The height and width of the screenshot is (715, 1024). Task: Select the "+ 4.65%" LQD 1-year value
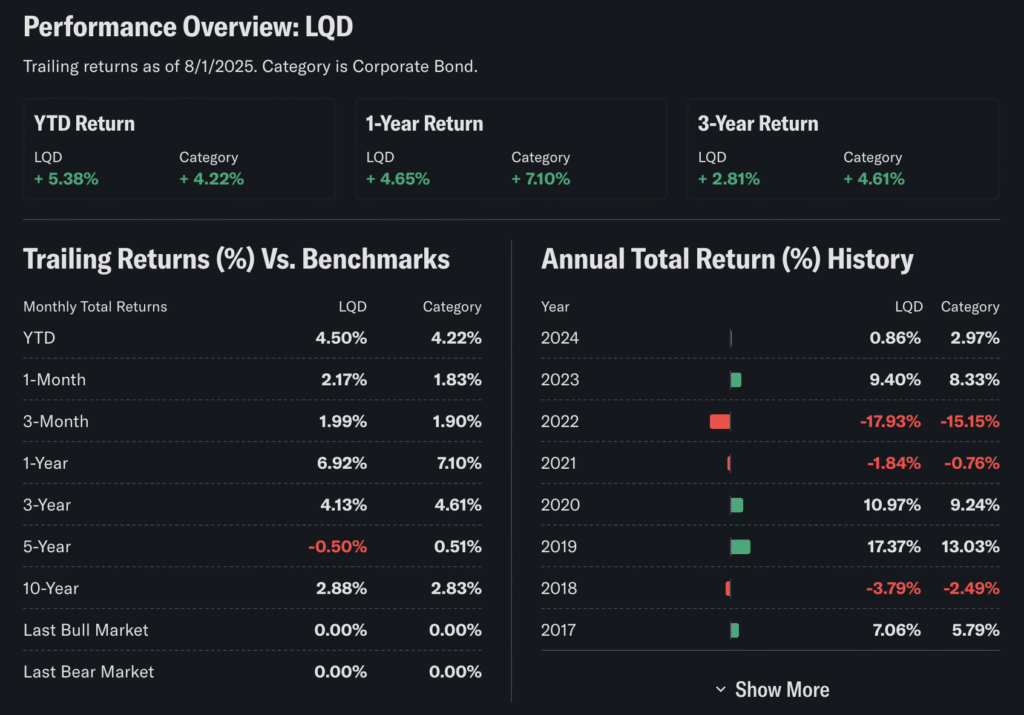click(398, 179)
